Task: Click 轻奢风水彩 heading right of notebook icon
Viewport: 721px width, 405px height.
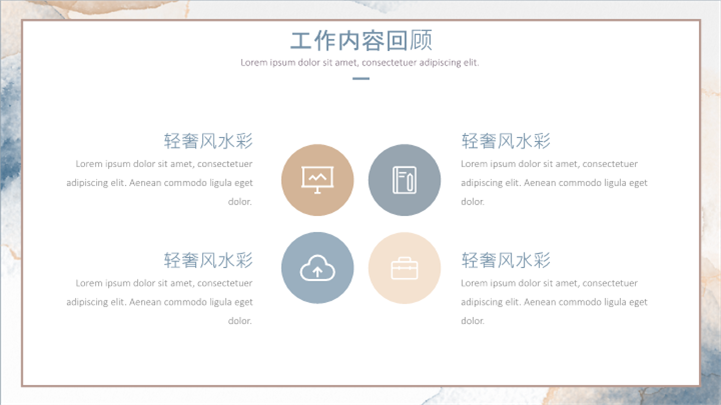Action: 506,141
